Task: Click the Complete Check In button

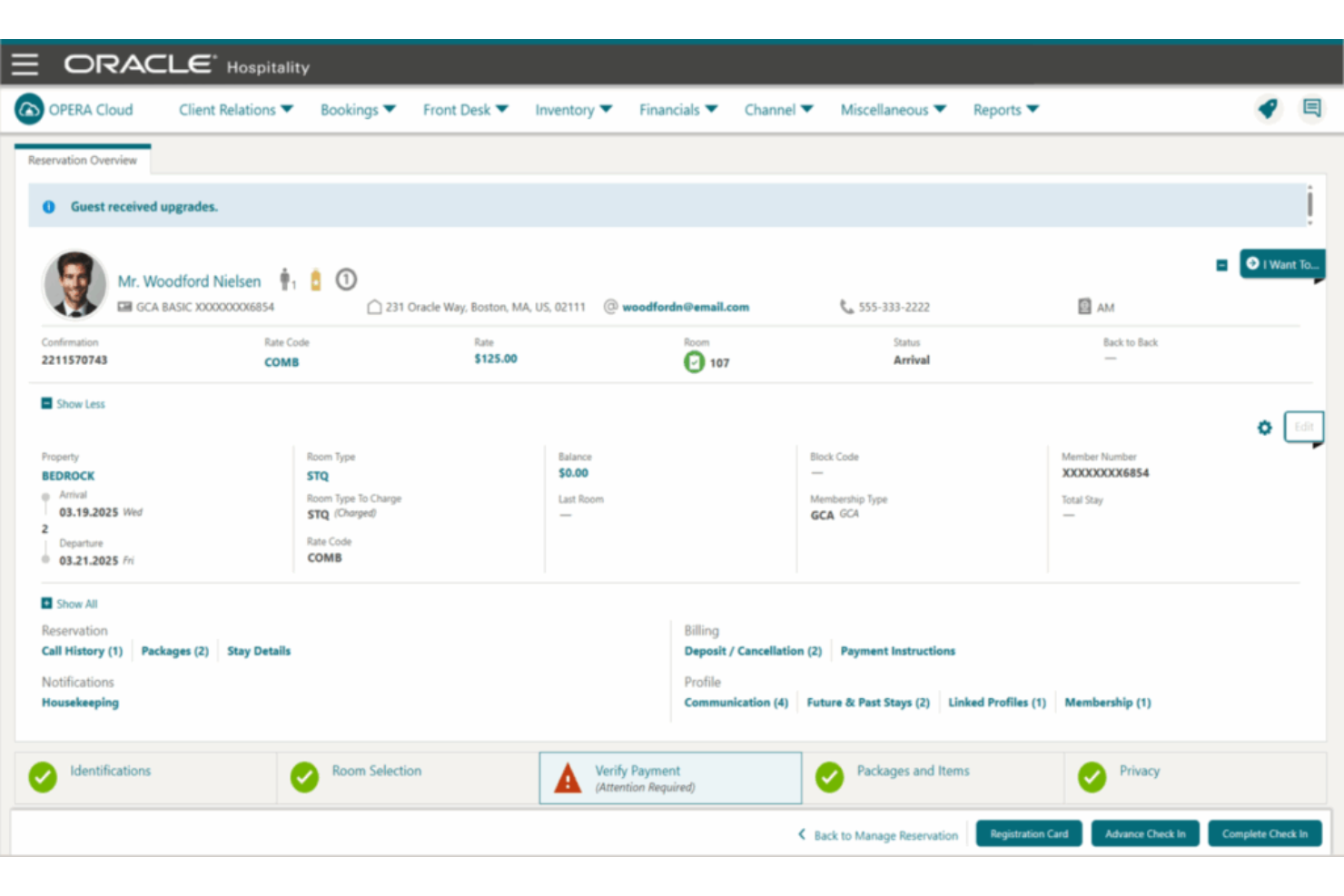Action: pos(1264,833)
